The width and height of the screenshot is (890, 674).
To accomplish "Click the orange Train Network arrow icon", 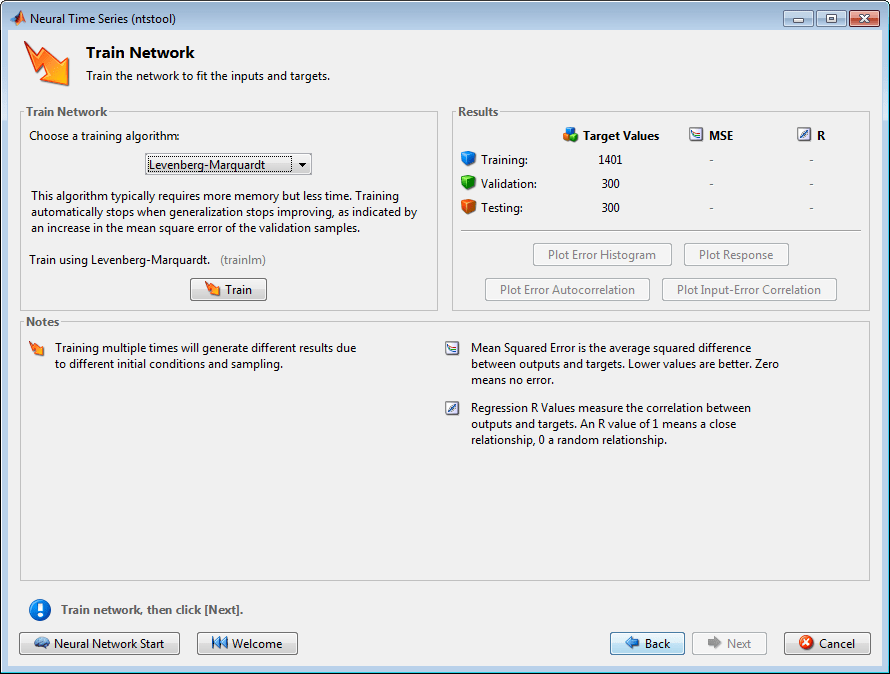I will tap(46, 62).
